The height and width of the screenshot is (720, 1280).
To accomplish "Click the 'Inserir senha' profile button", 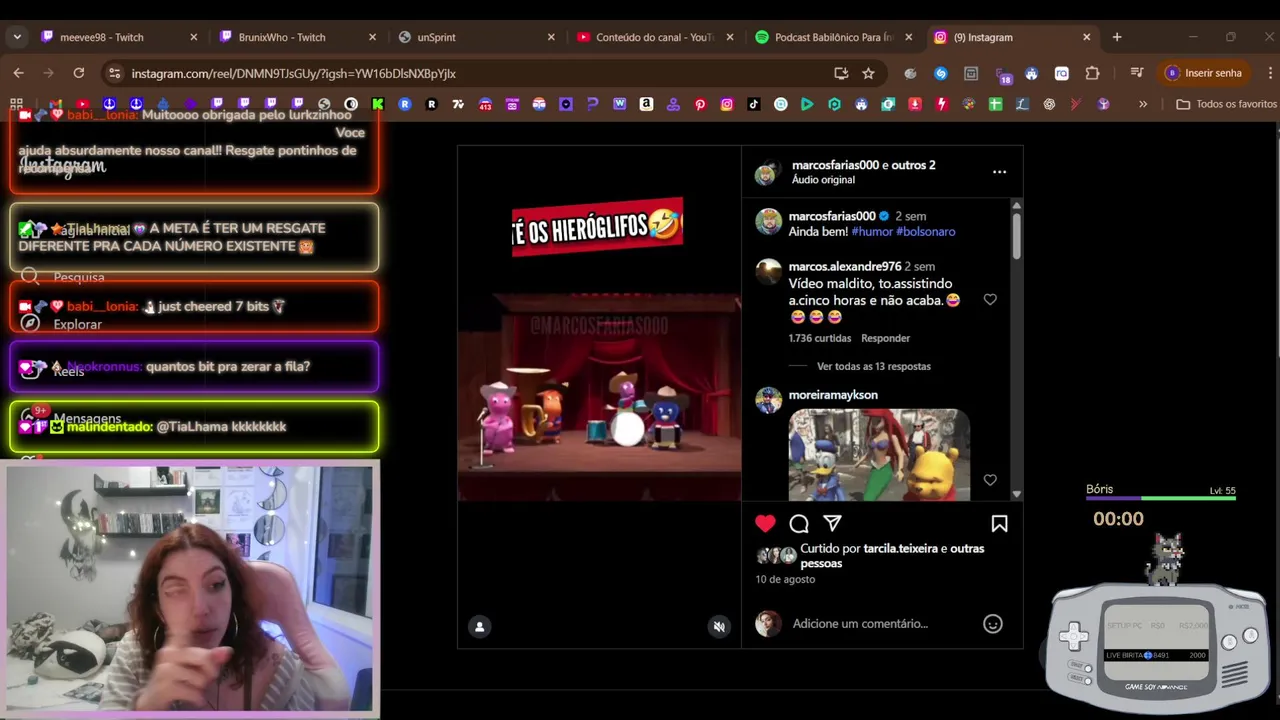I will (x=1204, y=73).
